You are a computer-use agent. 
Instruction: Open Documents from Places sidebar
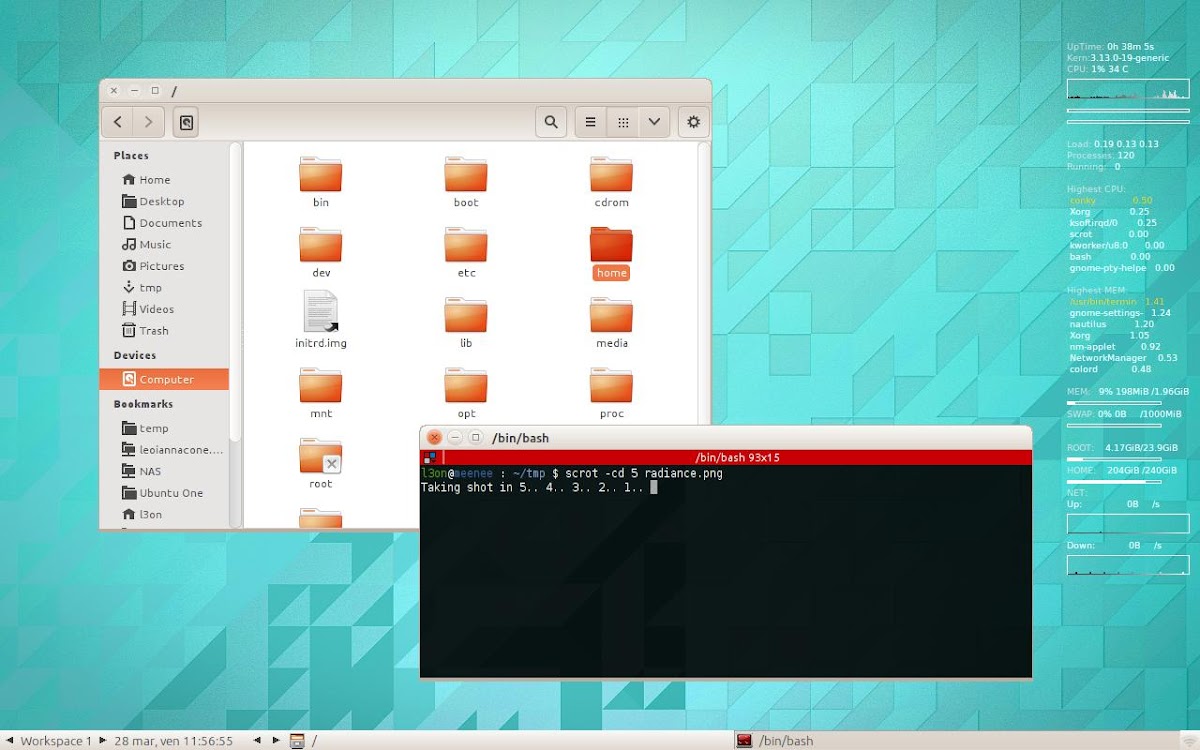pos(170,223)
